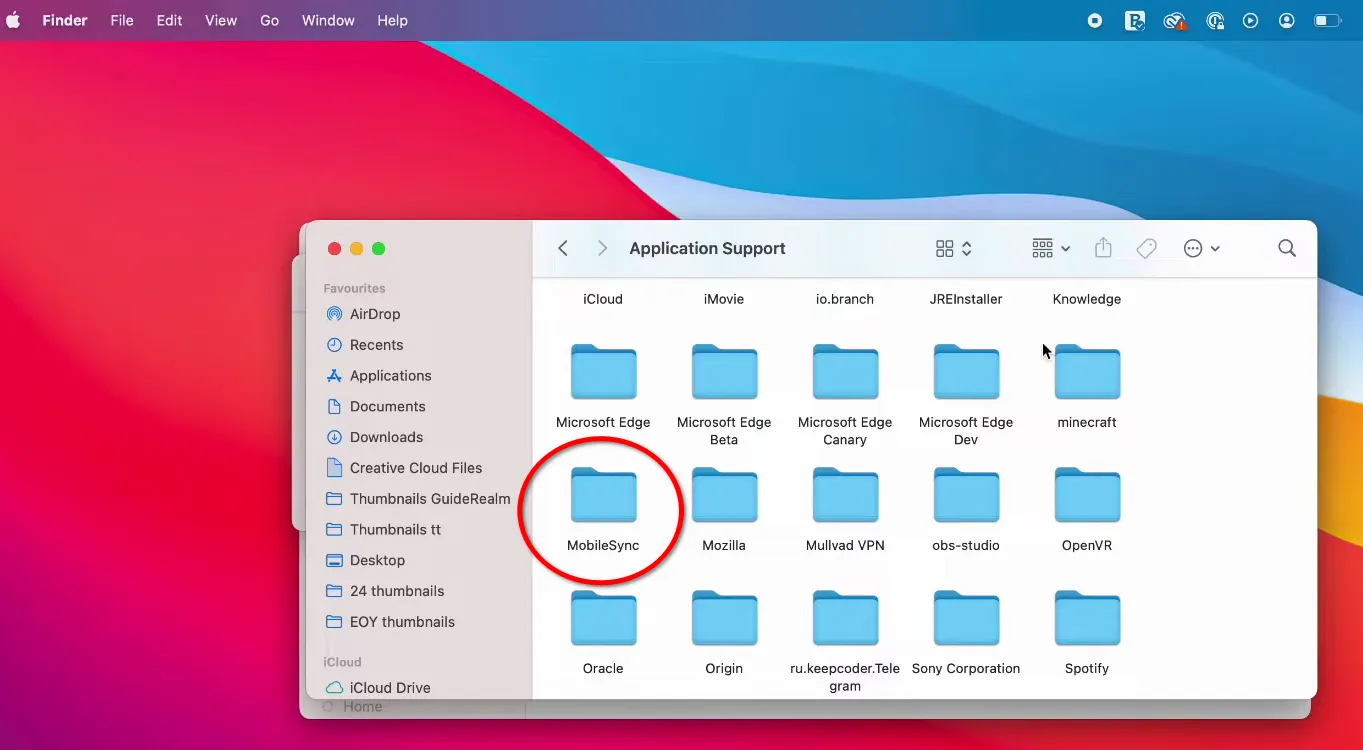Image resolution: width=1363 pixels, height=750 pixels.
Task: Click the Share toolbar icon
Action: (x=1103, y=248)
